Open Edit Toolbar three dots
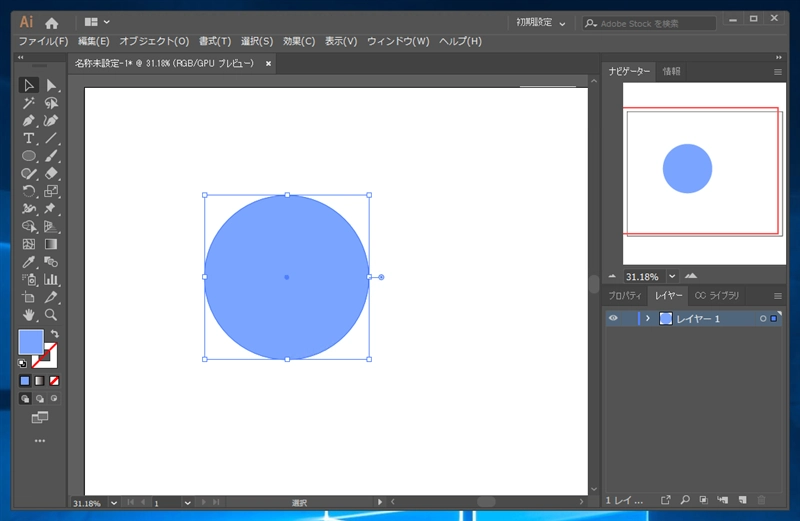Screen dimensions: 800x521 pos(40,440)
